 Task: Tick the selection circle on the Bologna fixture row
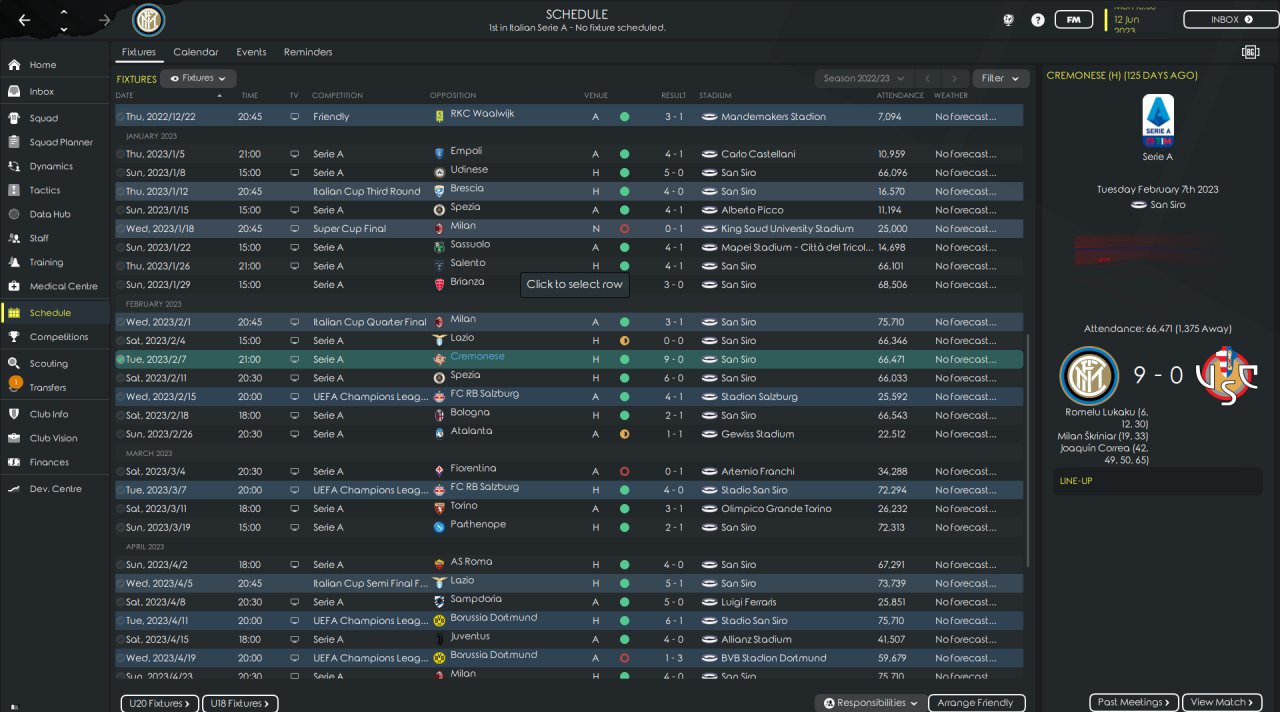pyautogui.click(x=121, y=415)
